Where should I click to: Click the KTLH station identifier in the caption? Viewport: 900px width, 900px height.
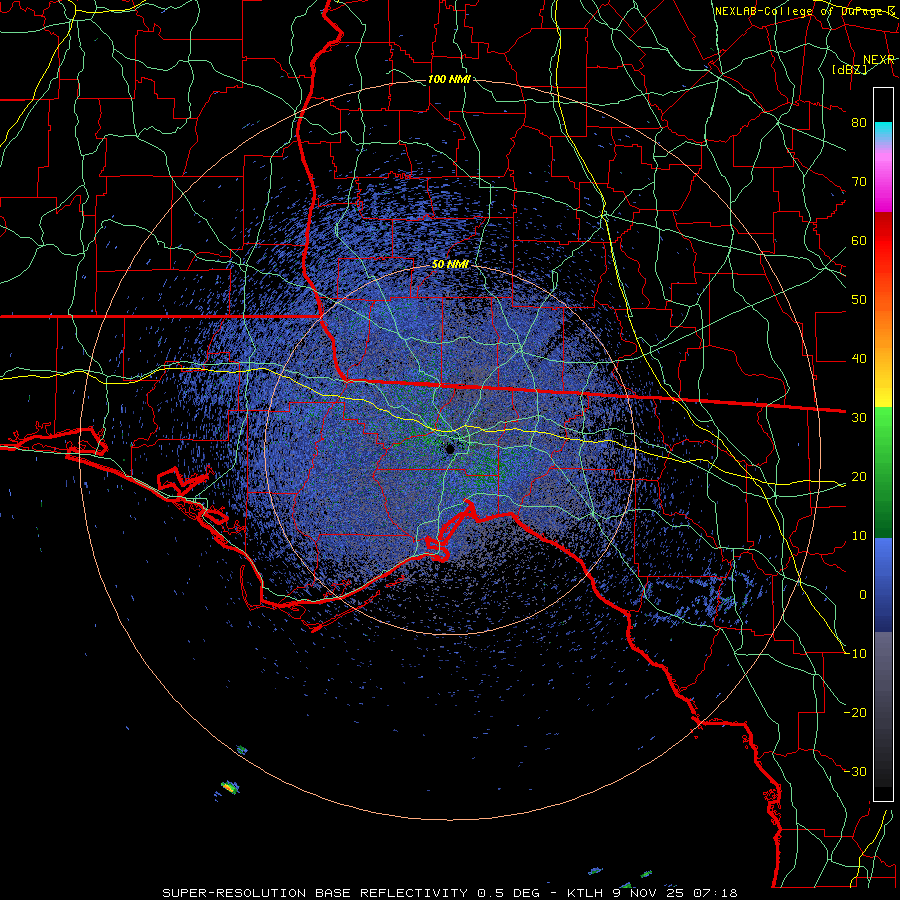(587, 893)
